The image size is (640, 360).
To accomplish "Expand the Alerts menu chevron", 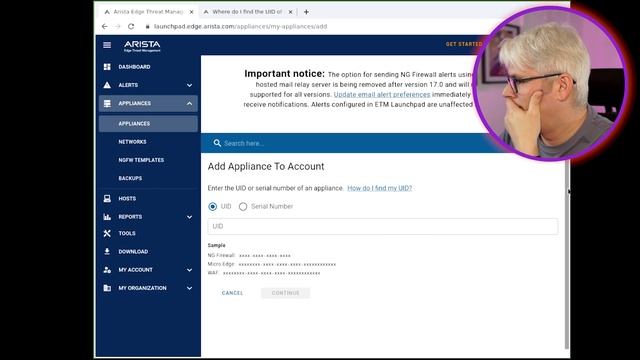I will [x=189, y=85].
